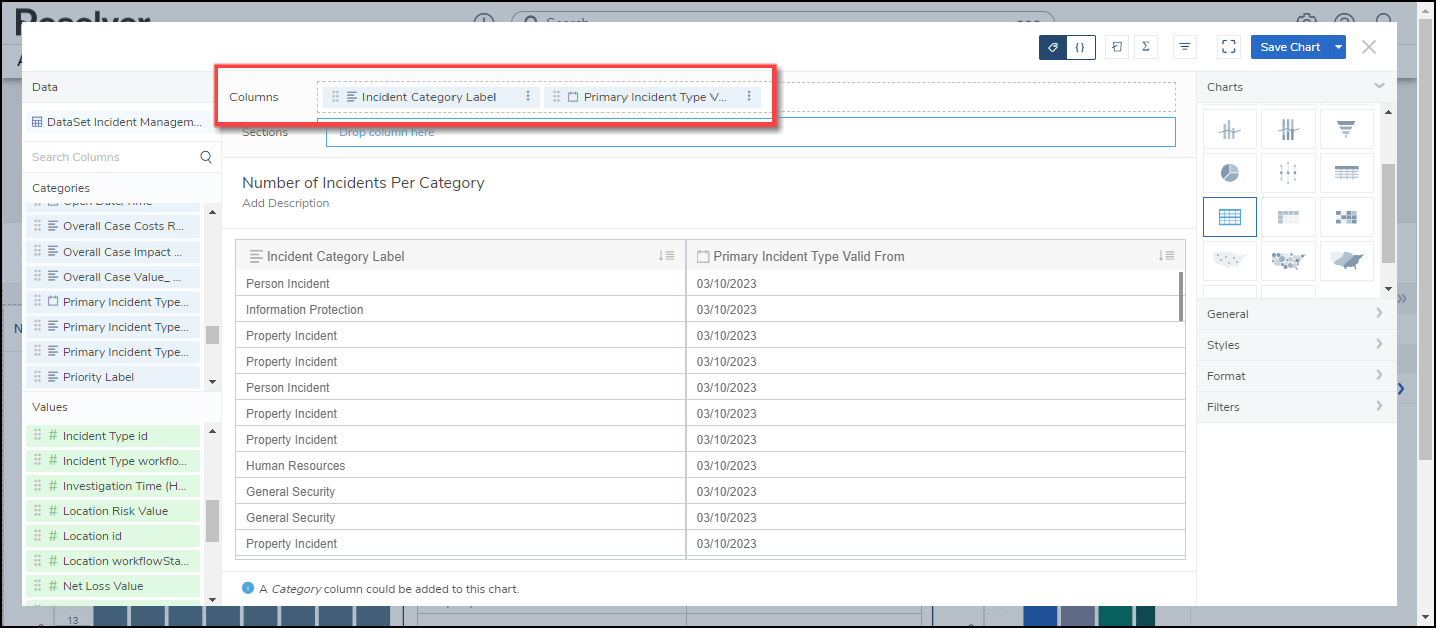Click the Primary Incident Type V... column pill
The height and width of the screenshot is (628, 1436).
click(652, 97)
